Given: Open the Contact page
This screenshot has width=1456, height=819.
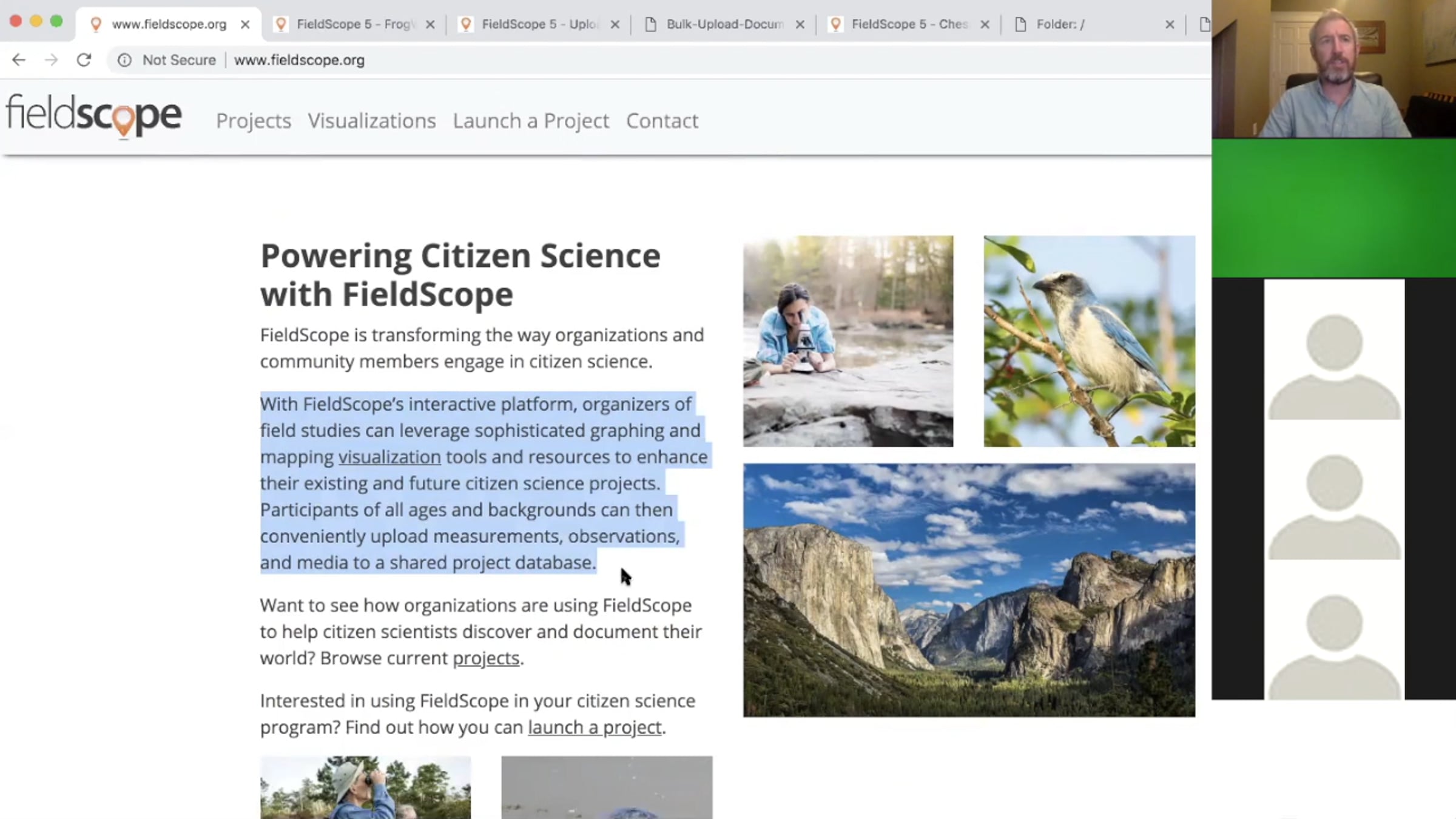Looking at the screenshot, I should coord(662,121).
